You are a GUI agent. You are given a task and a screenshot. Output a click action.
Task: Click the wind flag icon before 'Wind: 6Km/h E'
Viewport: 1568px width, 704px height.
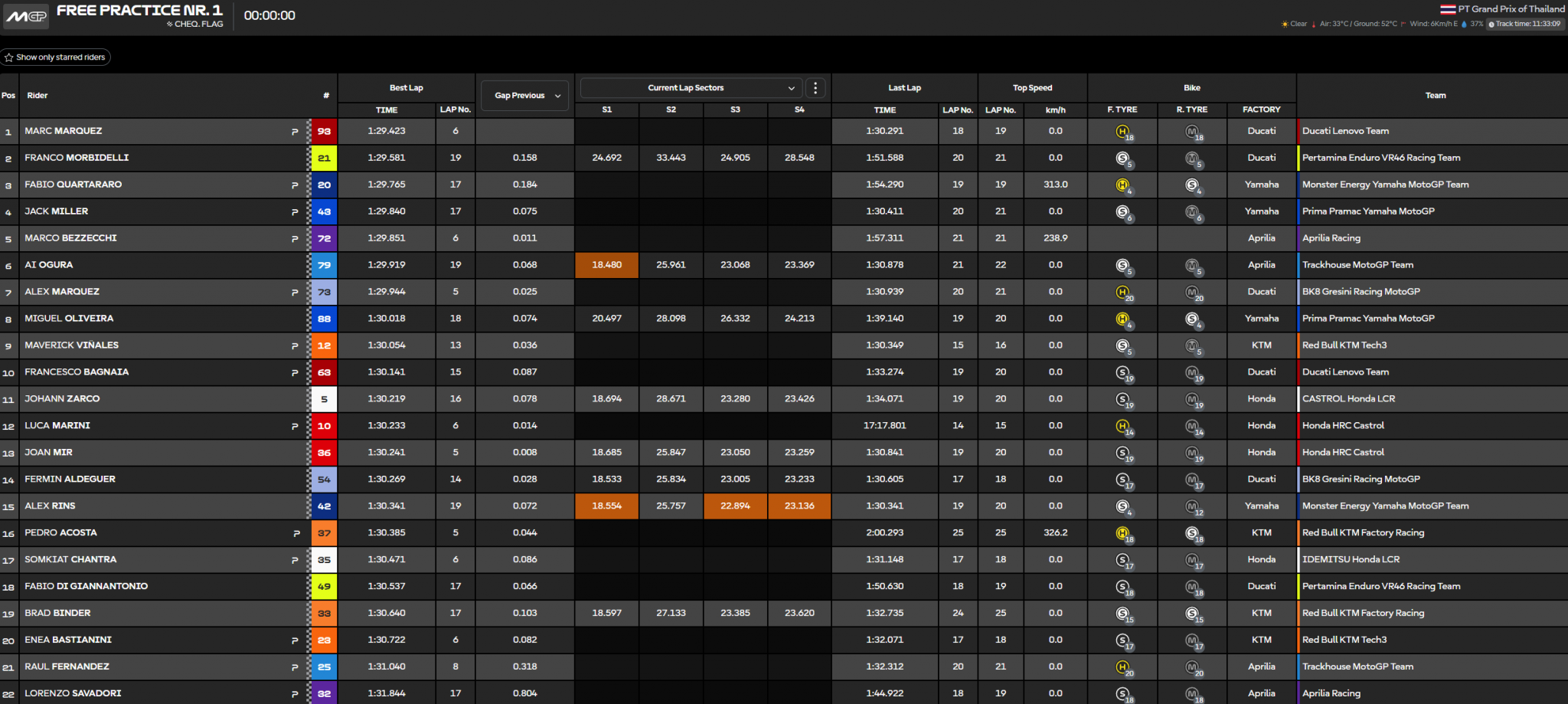(1404, 24)
